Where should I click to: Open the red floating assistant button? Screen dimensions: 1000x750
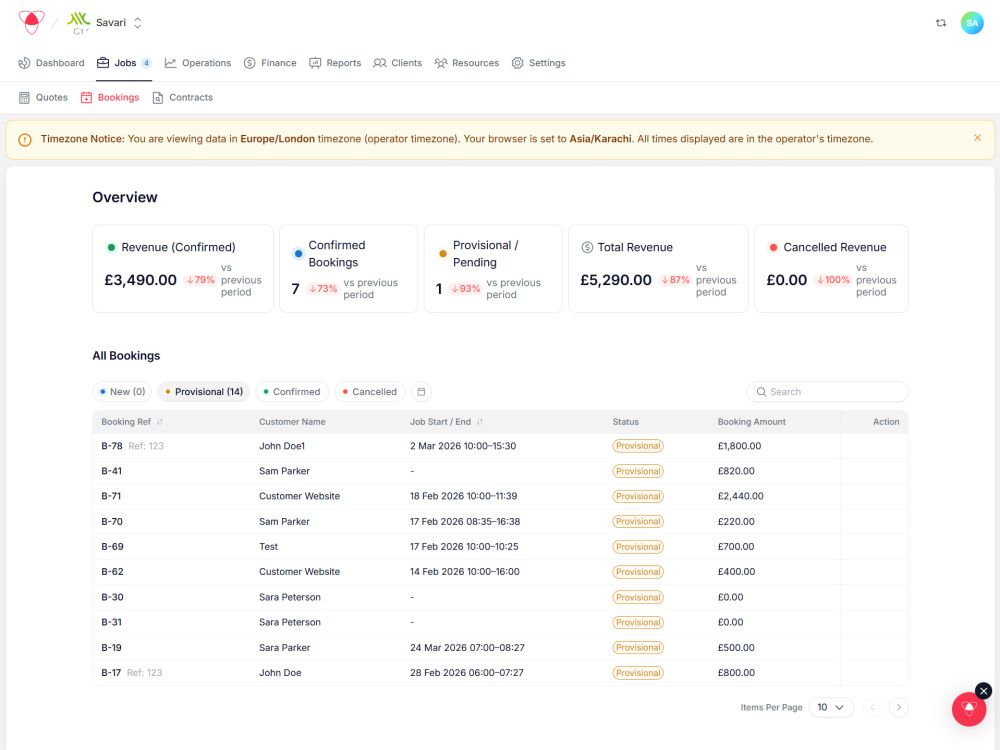[x=969, y=709]
